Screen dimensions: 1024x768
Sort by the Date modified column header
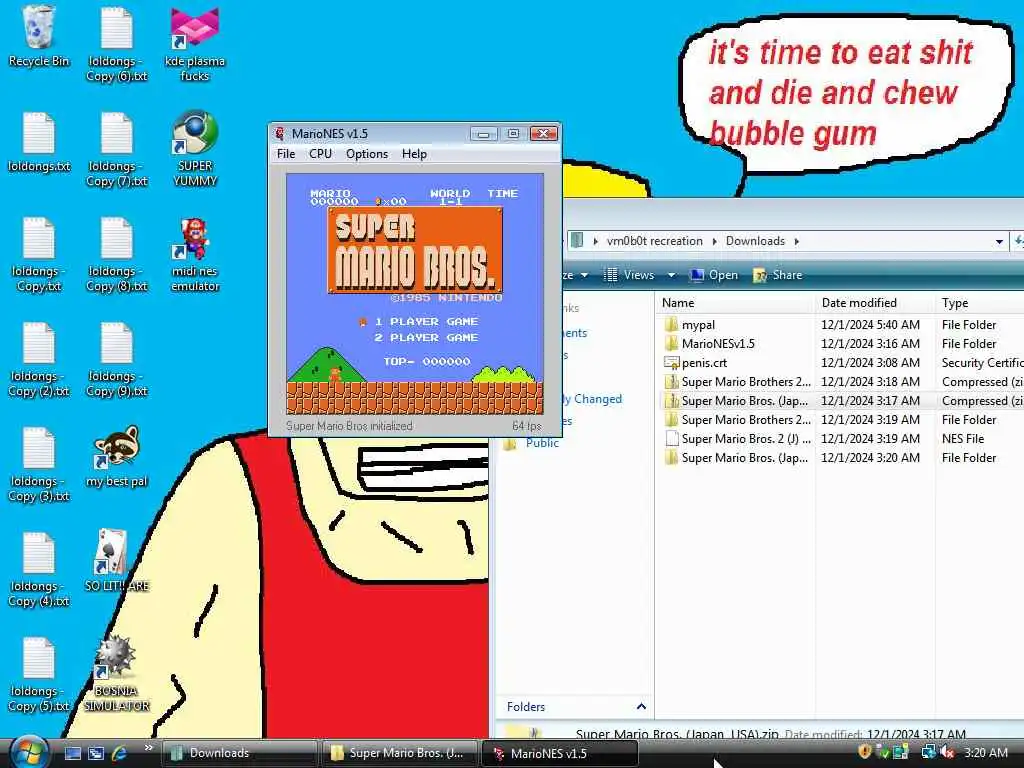click(874, 303)
